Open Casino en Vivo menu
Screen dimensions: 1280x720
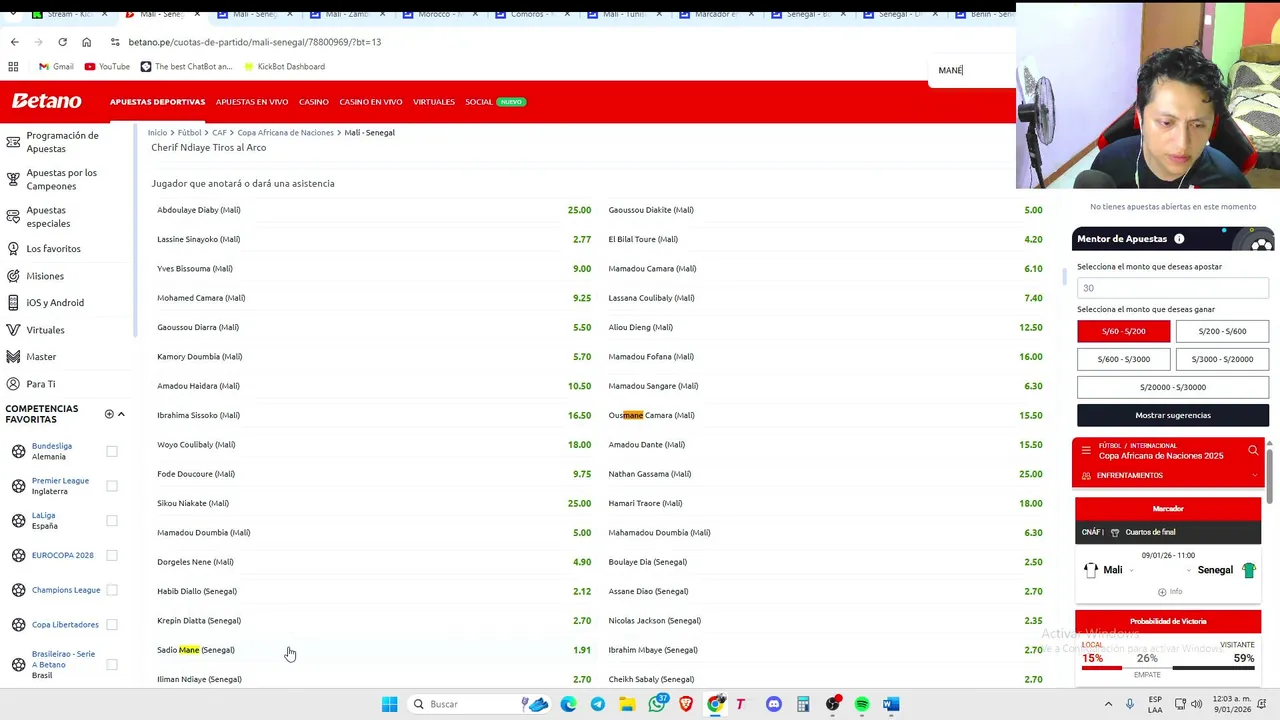(370, 102)
